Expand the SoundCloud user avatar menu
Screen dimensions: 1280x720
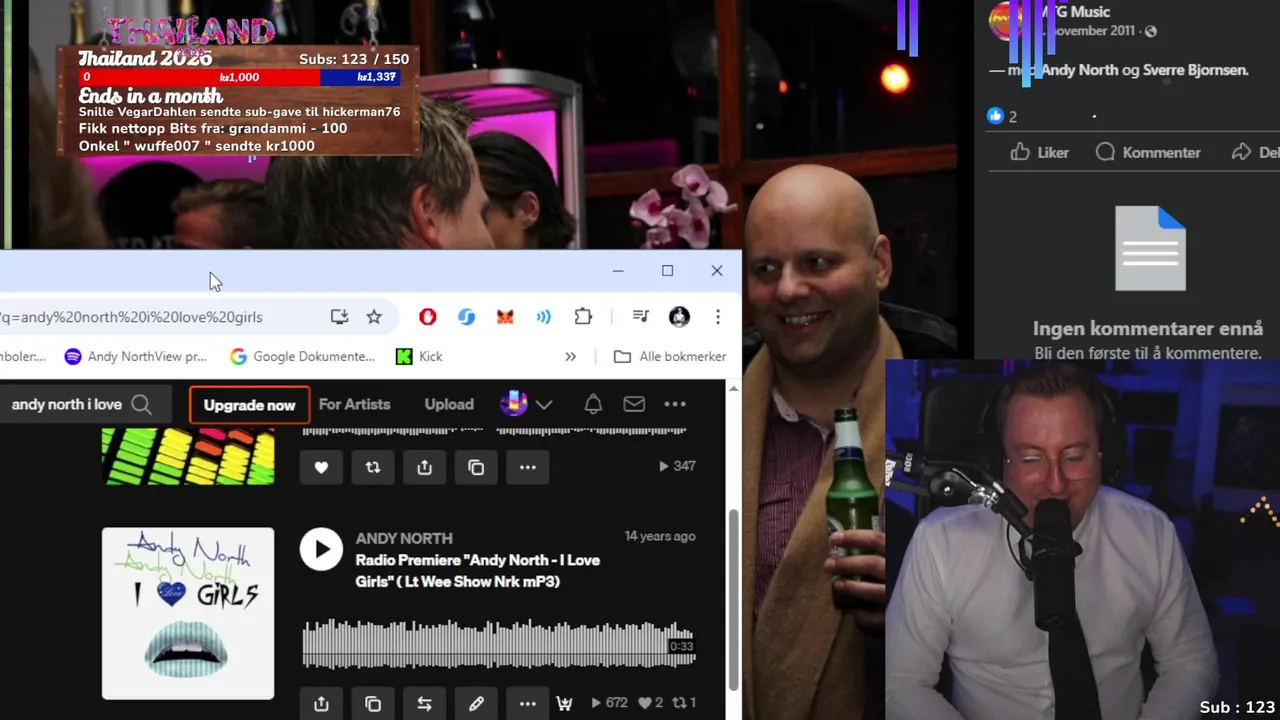click(526, 404)
